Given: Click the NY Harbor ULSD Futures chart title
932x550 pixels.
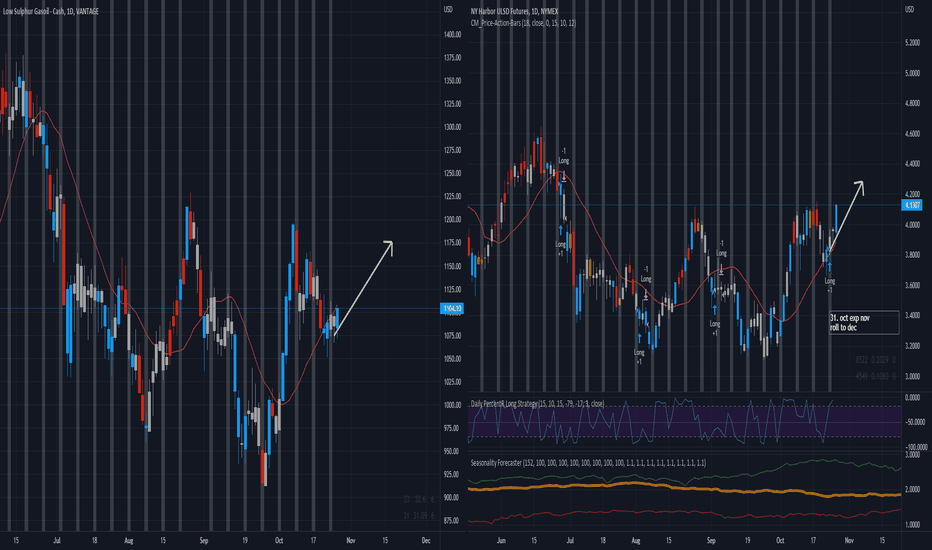Looking at the screenshot, I should (x=514, y=11).
